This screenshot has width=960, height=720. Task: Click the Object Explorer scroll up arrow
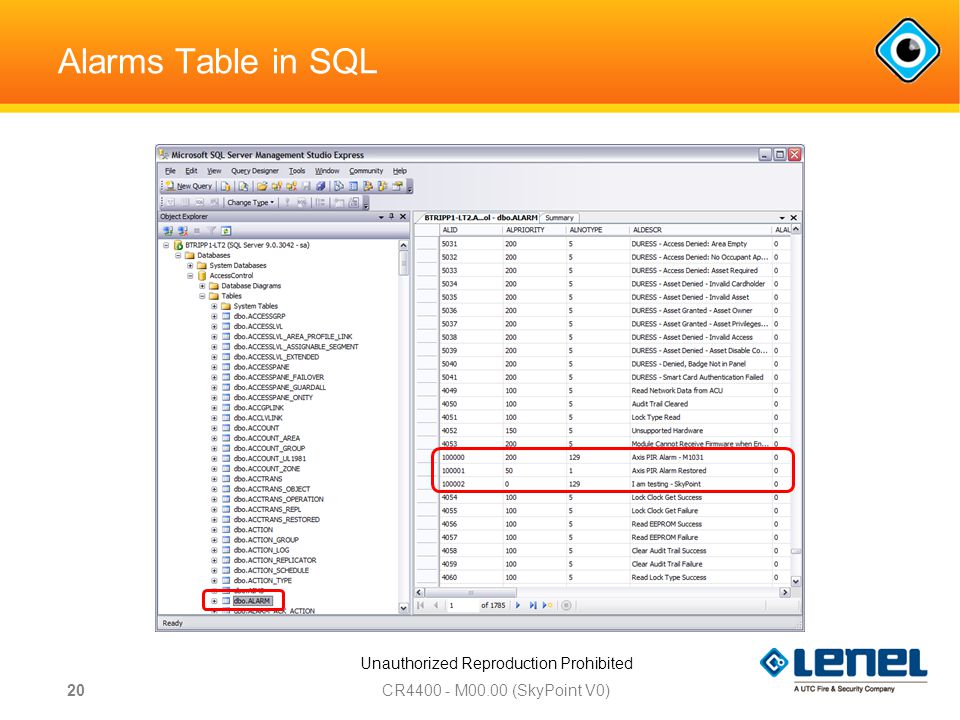(403, 245)
